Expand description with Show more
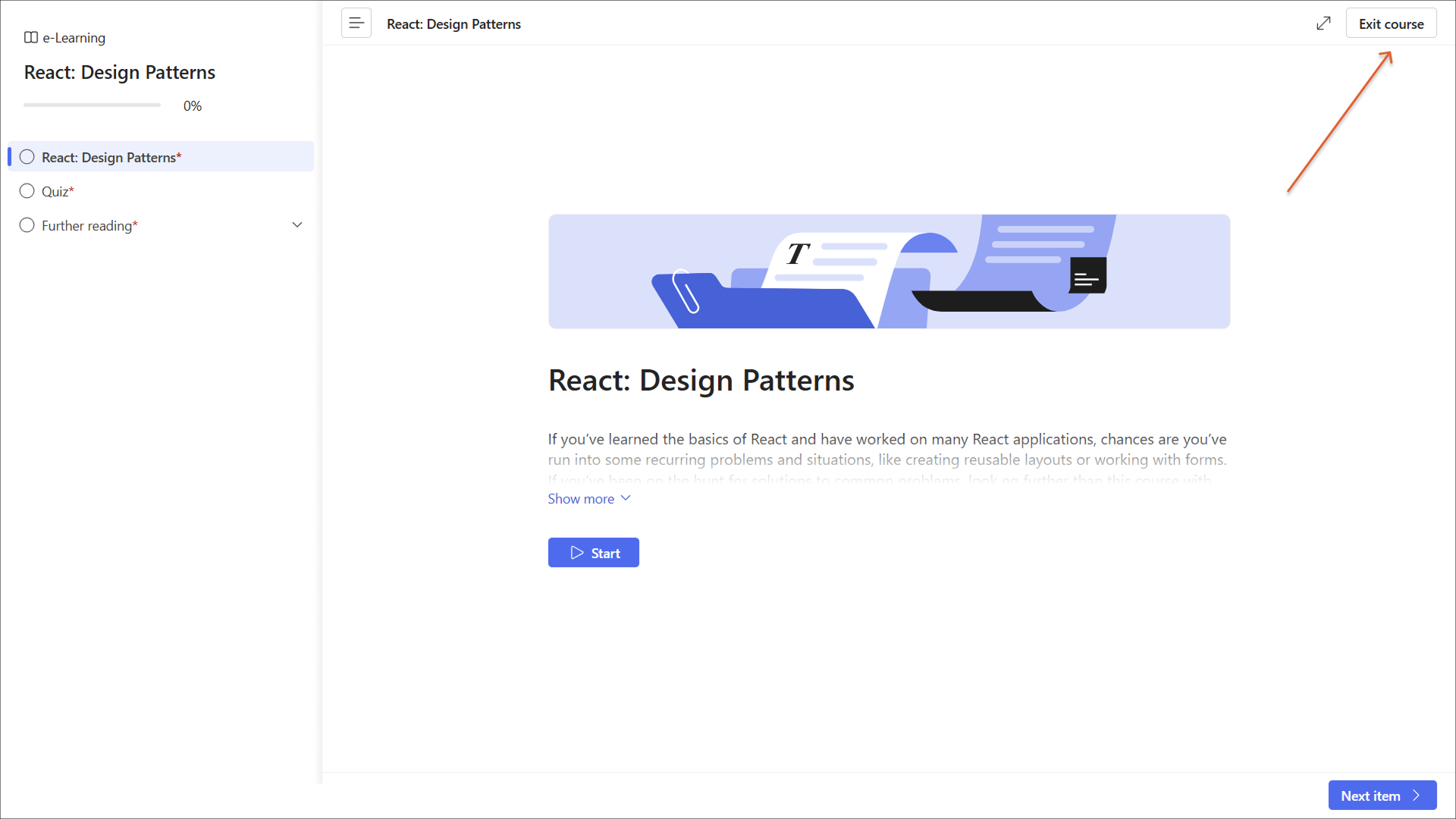 coord(581,498)
